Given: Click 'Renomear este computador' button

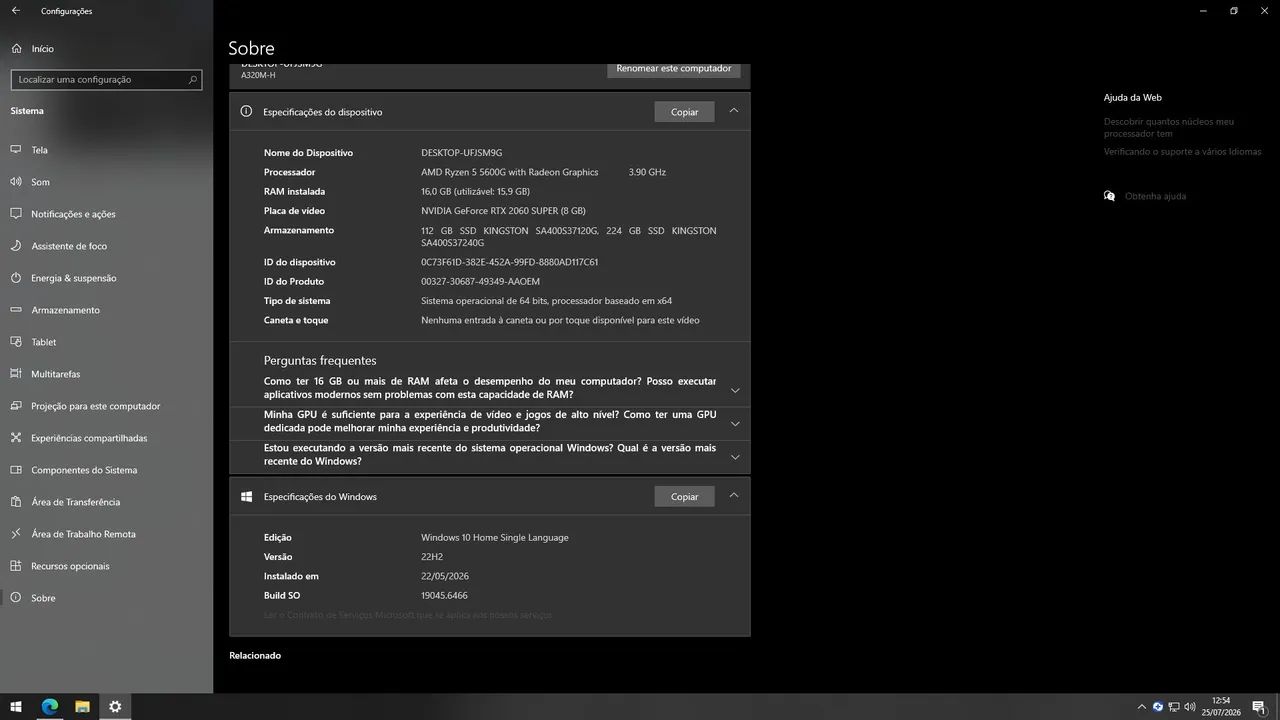Looking at the screenshot, I should click(674, 69).
